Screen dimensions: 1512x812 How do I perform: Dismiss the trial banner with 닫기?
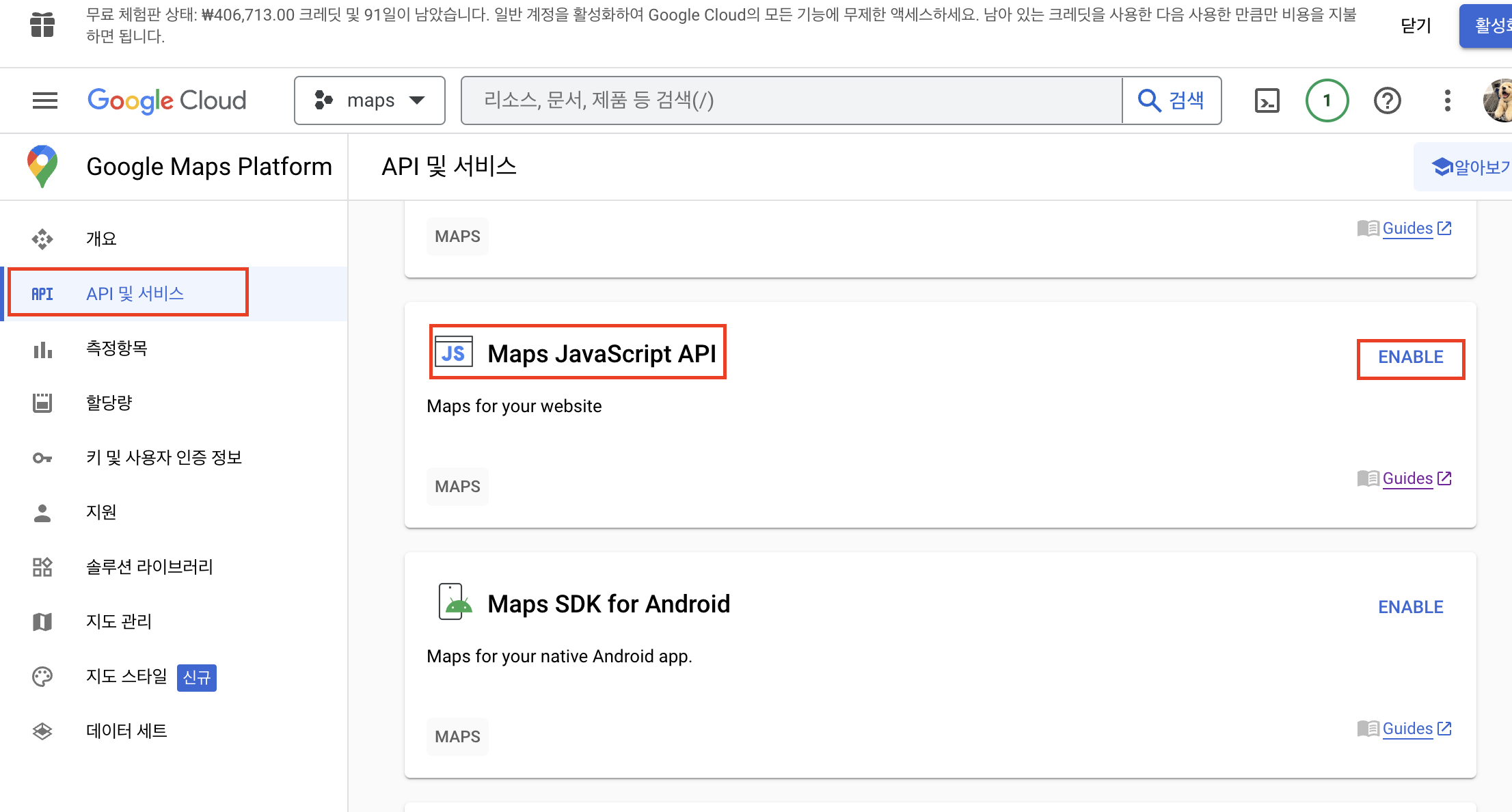[x=1416, y=25]
